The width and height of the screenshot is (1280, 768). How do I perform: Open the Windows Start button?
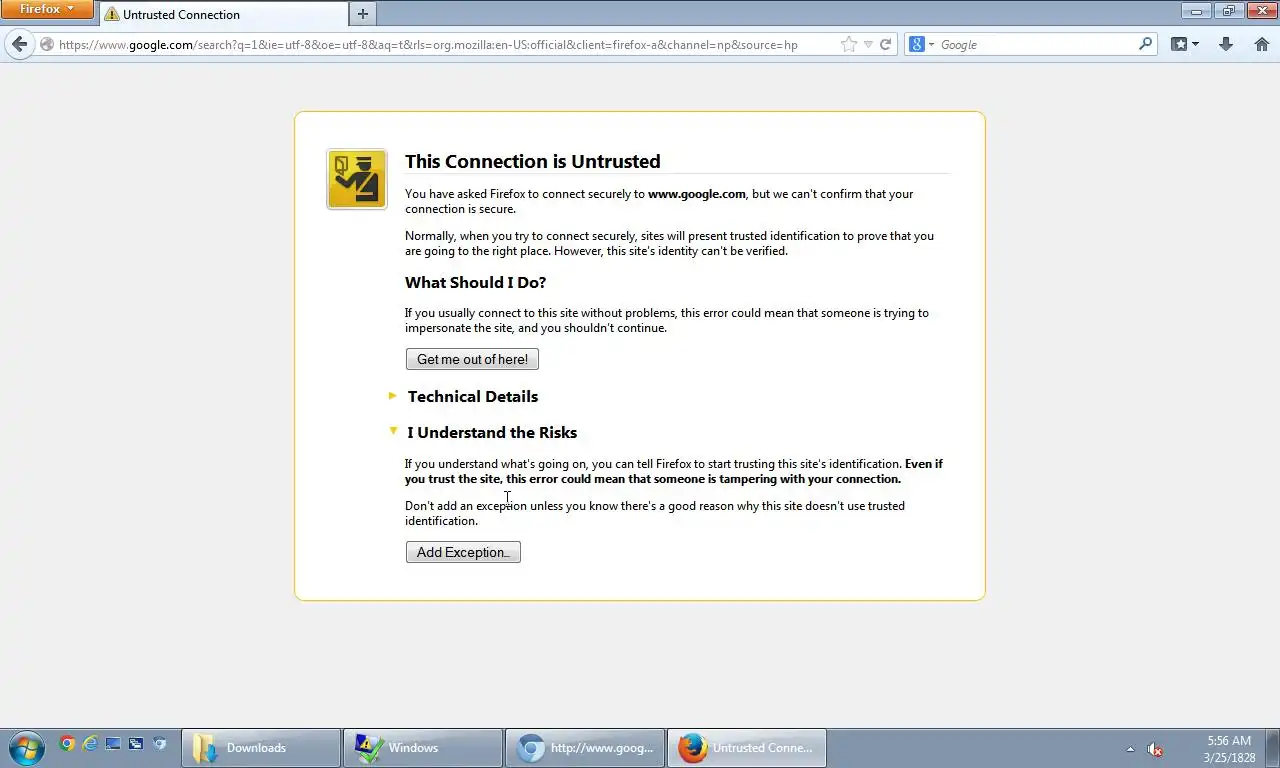point(26,747)
